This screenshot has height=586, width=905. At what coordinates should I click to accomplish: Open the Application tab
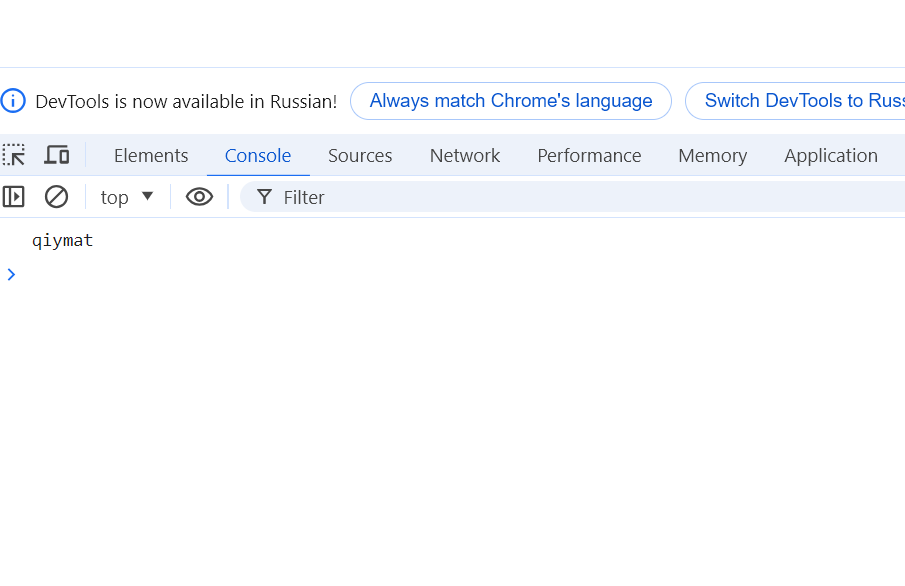coord(831,156)
